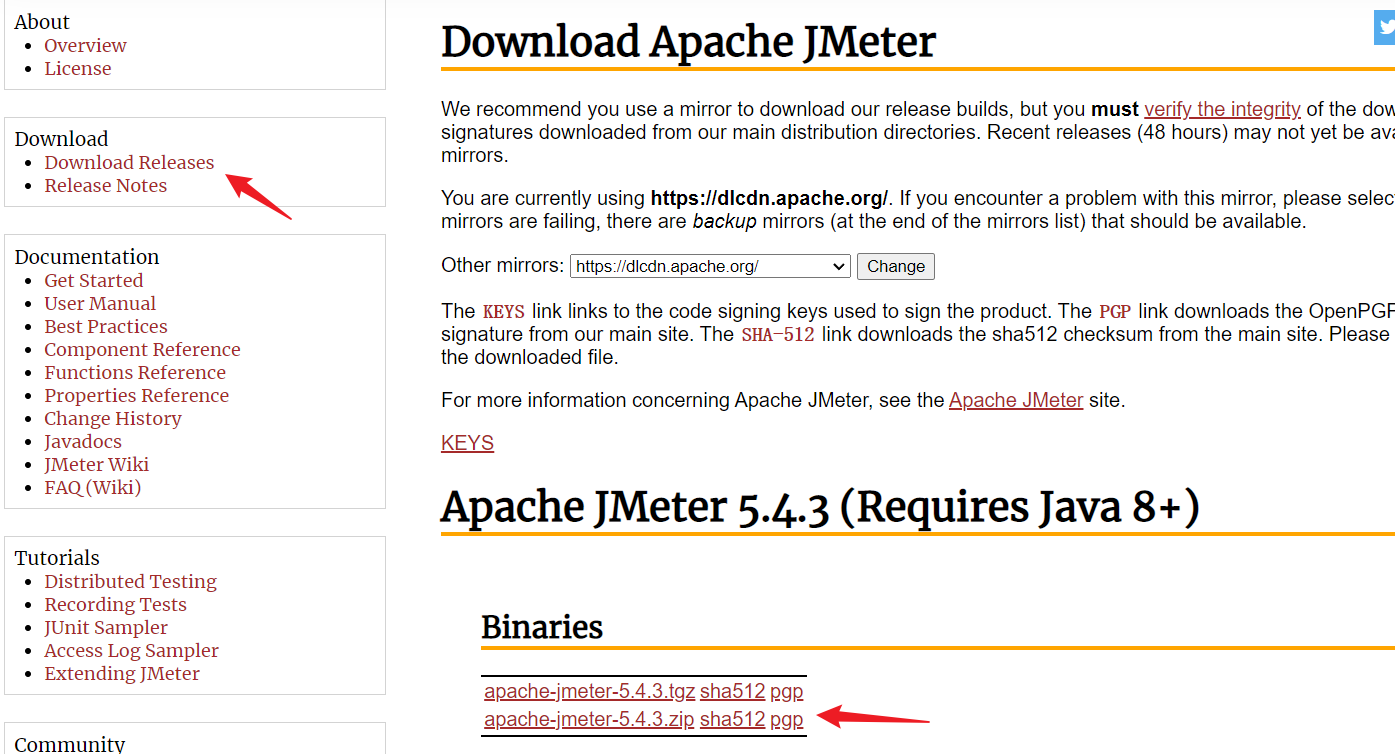The height and width of the screenshot is (754, 1395).
Task: Download apache-jmeter-5.4.3.zip
Action: [589, 719]
